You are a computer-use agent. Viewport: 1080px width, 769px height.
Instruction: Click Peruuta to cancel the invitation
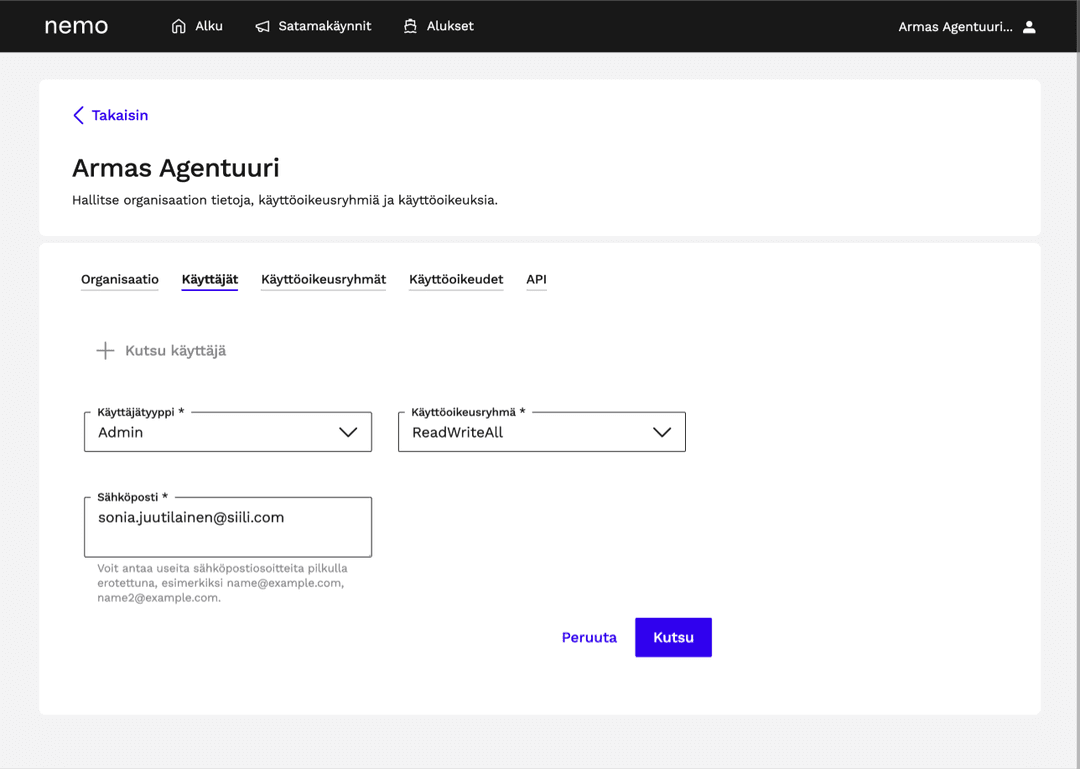(589, 638)
